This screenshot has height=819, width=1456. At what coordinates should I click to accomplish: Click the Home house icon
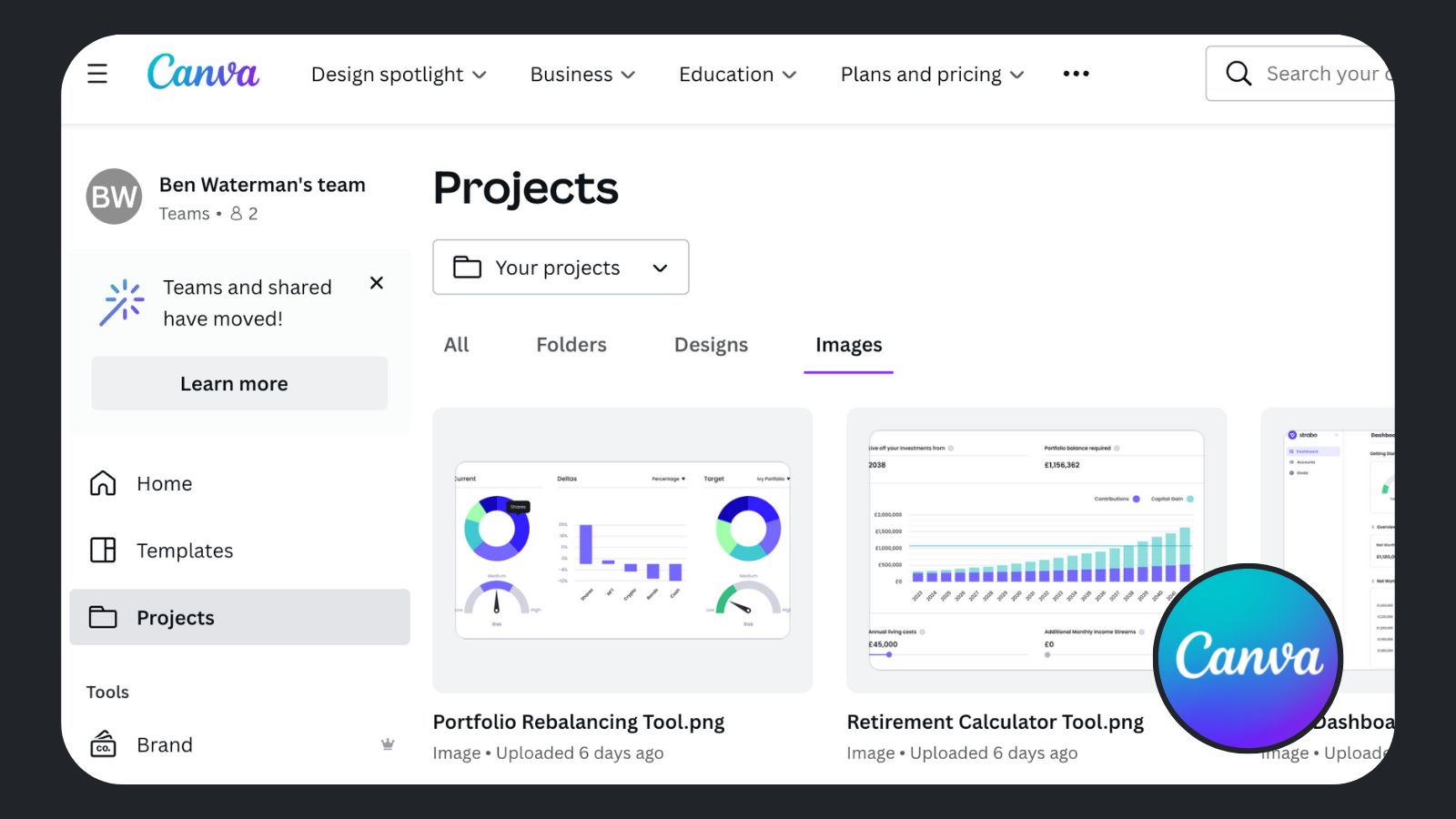pos(103,483)
